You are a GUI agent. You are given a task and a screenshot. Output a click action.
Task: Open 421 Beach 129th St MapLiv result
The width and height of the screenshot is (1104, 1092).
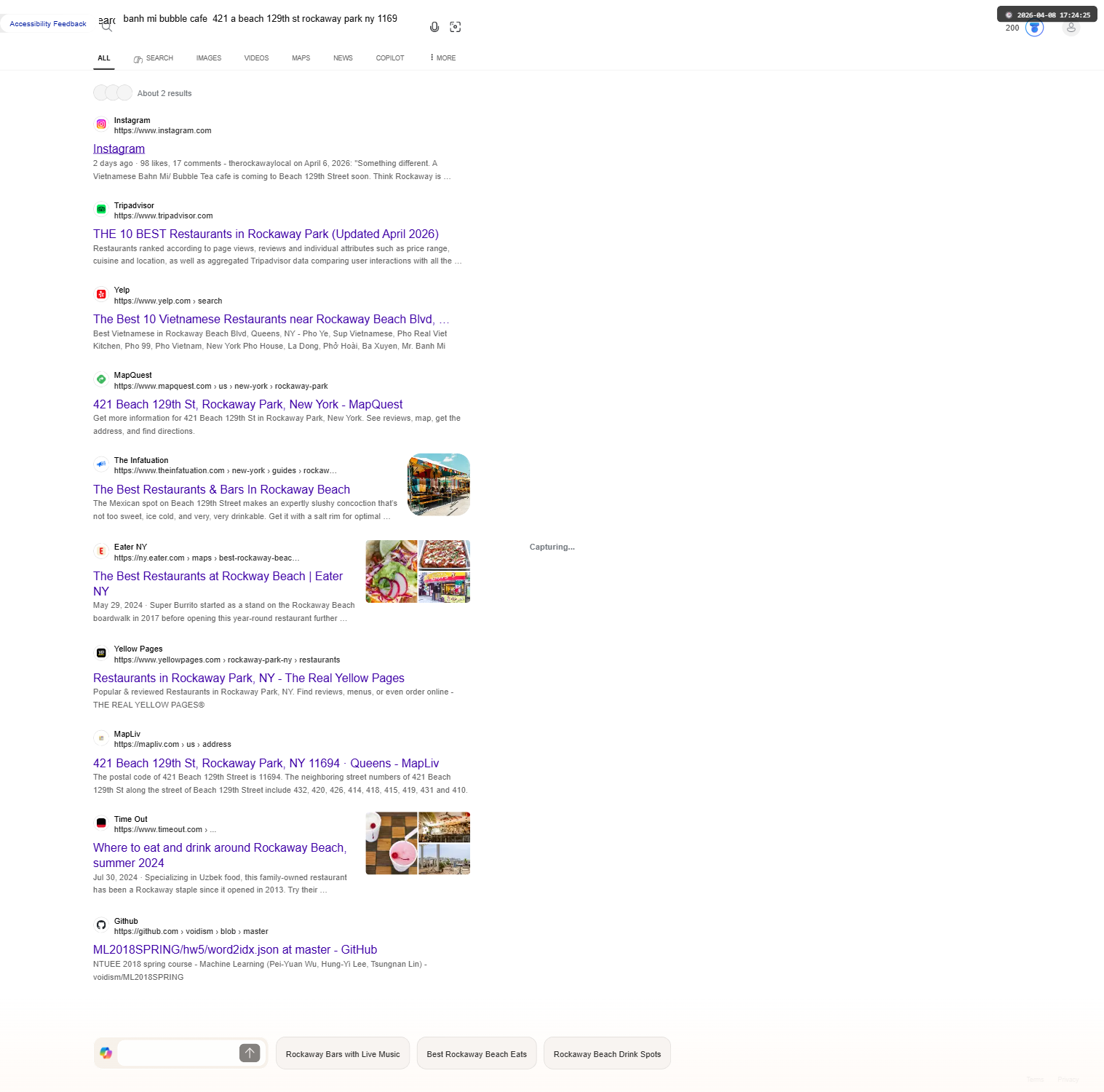coord(266,764)
